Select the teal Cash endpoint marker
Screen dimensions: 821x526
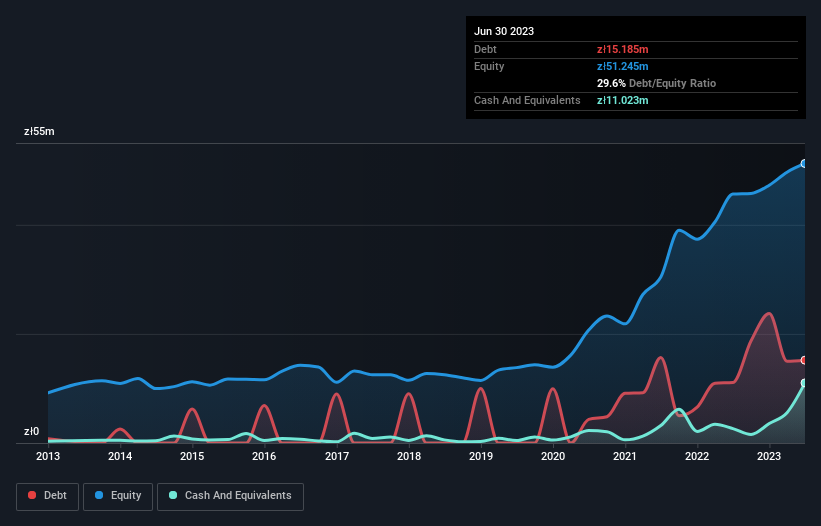tap(804, 383)
